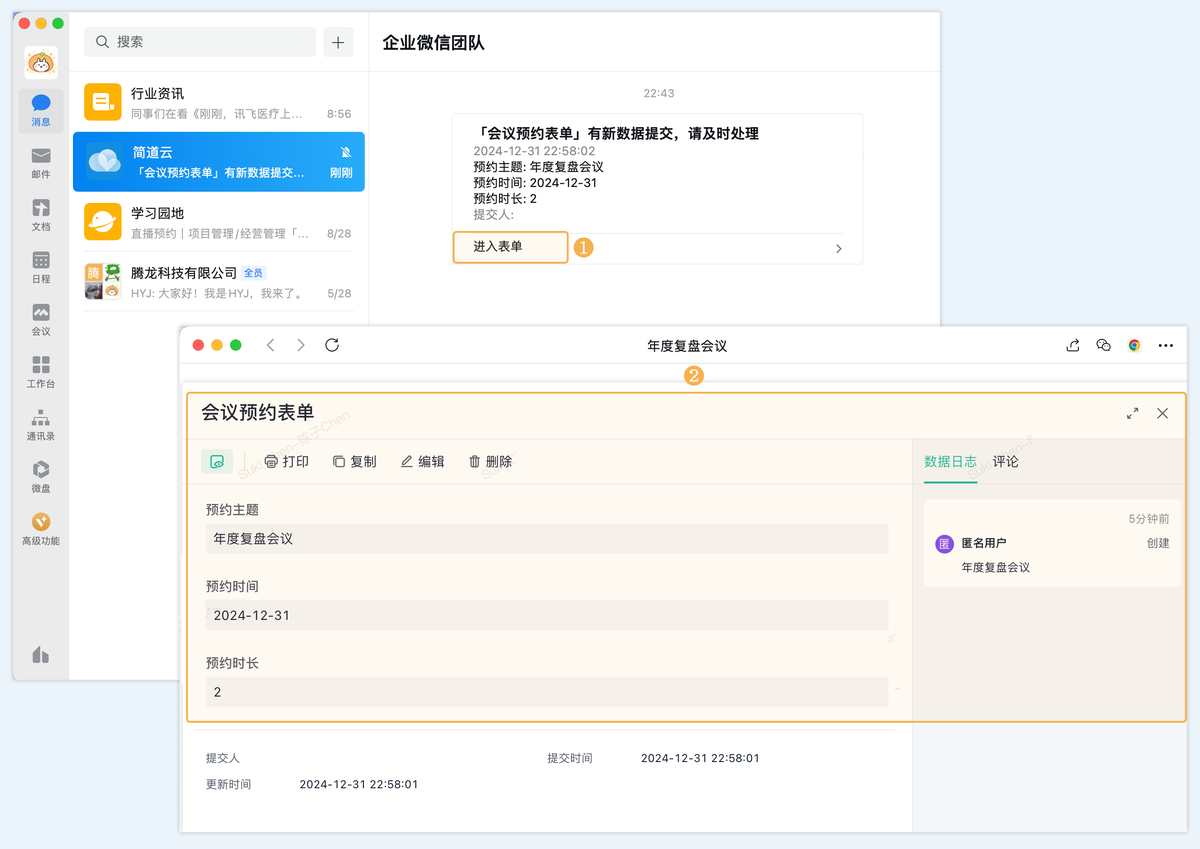The image size is (1200, 849).
Task: Click the share icon in browser toolbar
Action: coord(1073,345)
